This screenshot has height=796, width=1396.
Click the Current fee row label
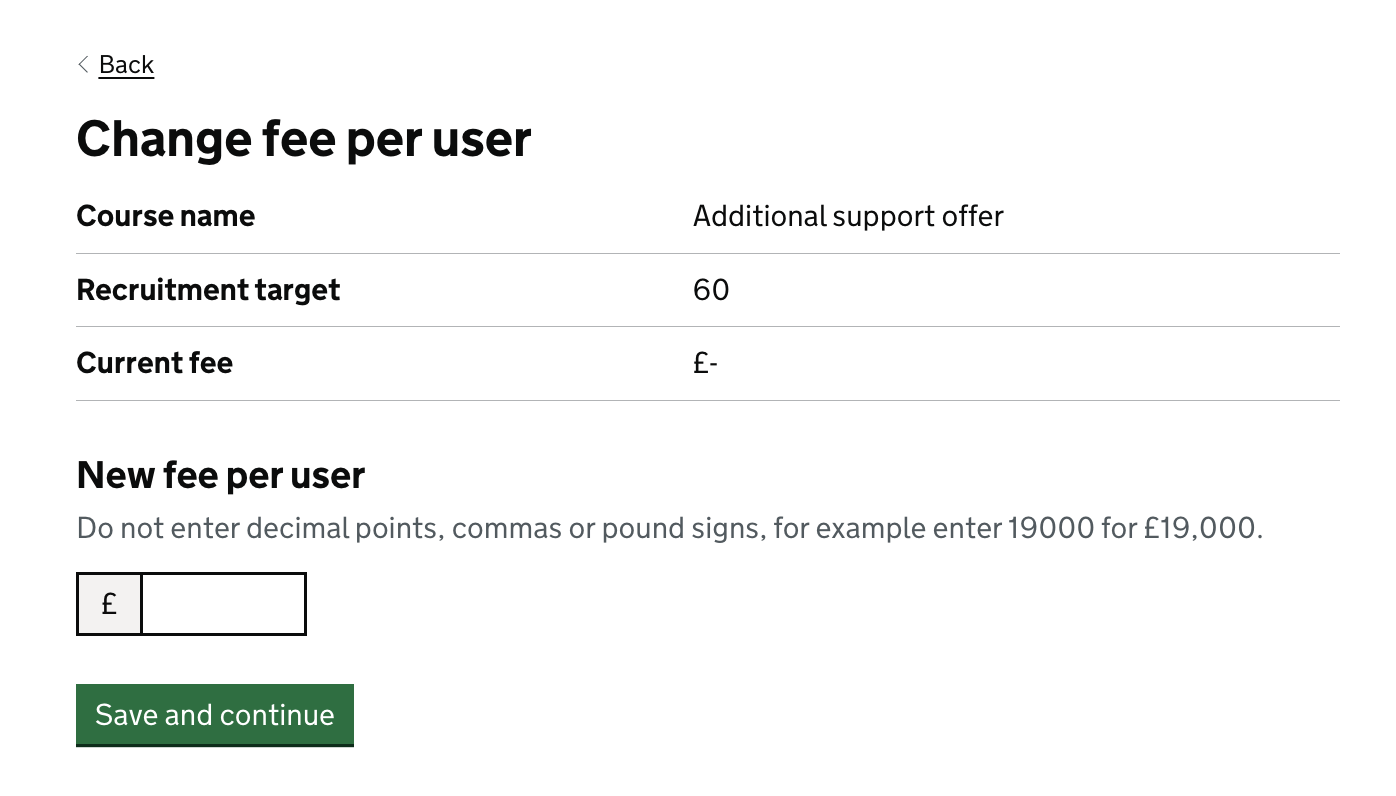[154, 362]
